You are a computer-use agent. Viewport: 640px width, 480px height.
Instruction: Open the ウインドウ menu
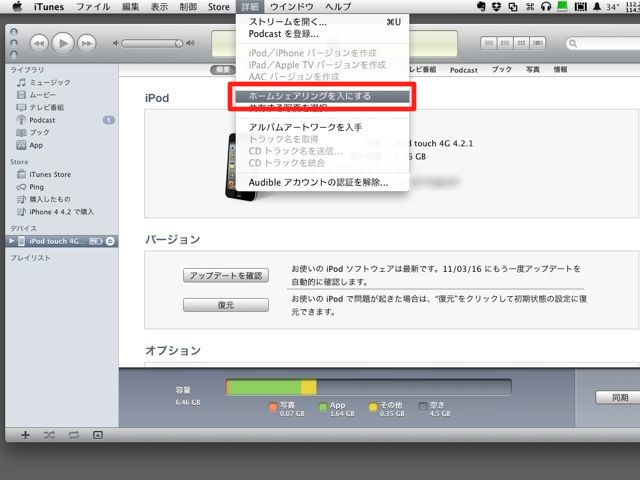point(292,7)
